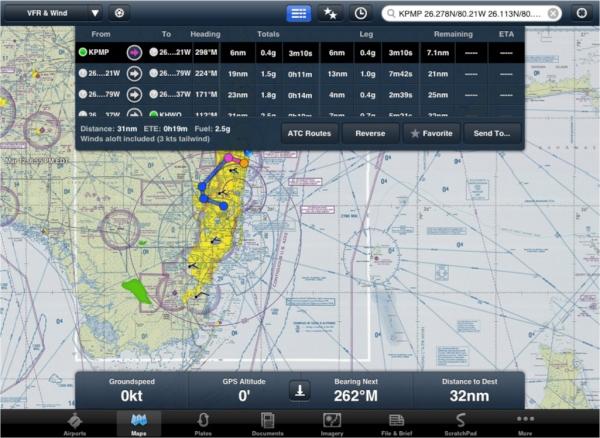Screen dimensions: 600x438
Task: Tap the 0h14m total time cell
Action: click(x=300, y=95)
